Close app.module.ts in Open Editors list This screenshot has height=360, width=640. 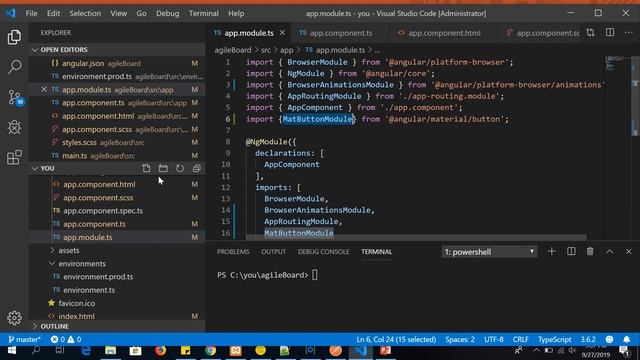(x=44, y=89)
